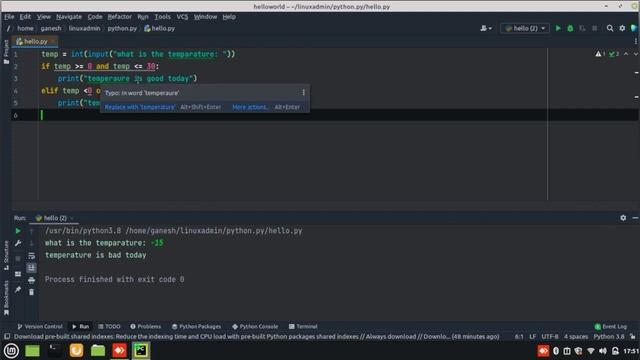Image resolution: width=640 pixels, height=360 pixels.
Task: Click the 6:1 line column indicator
Action: pyautogui.click(x=519, y=337)
